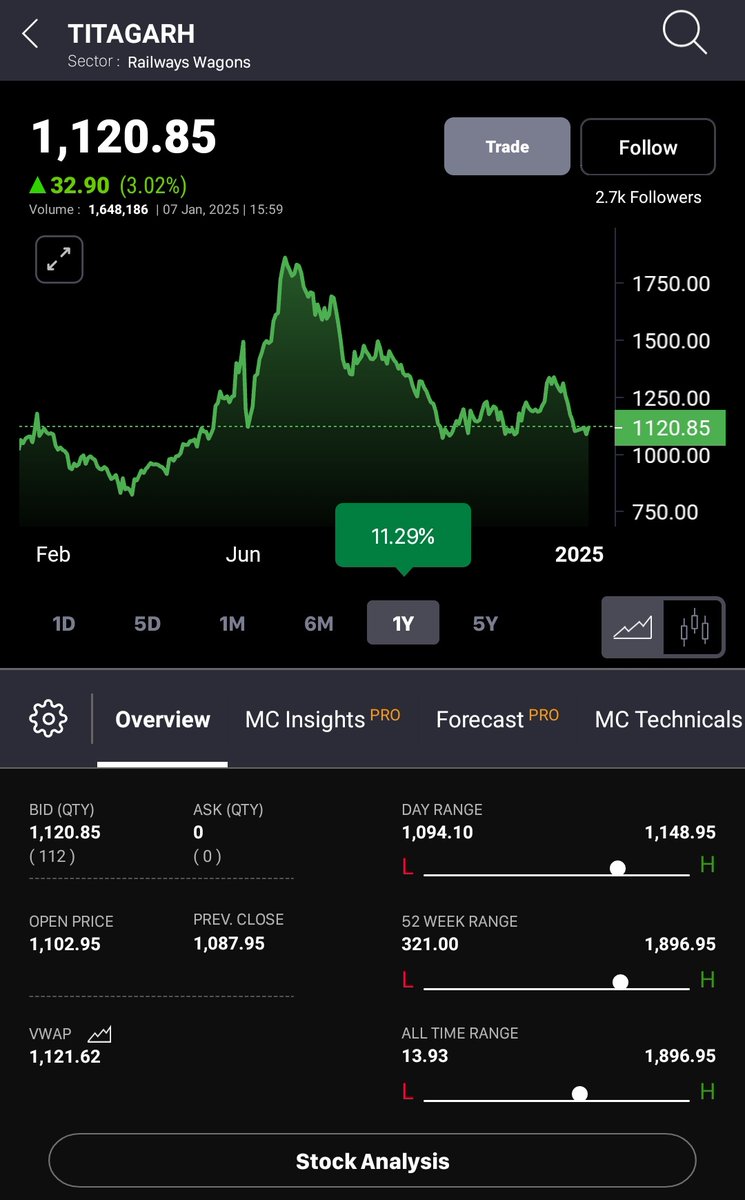Click the TITAGARH stock title
Image resolution: width=745 pixels, height=1200 pixels.
pos(131,33)
